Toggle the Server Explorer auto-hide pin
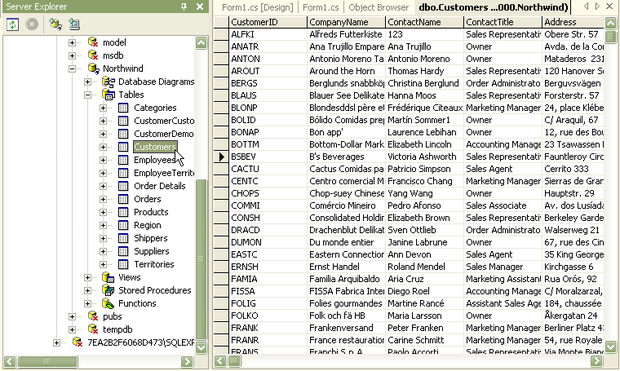 pos(184,6)
